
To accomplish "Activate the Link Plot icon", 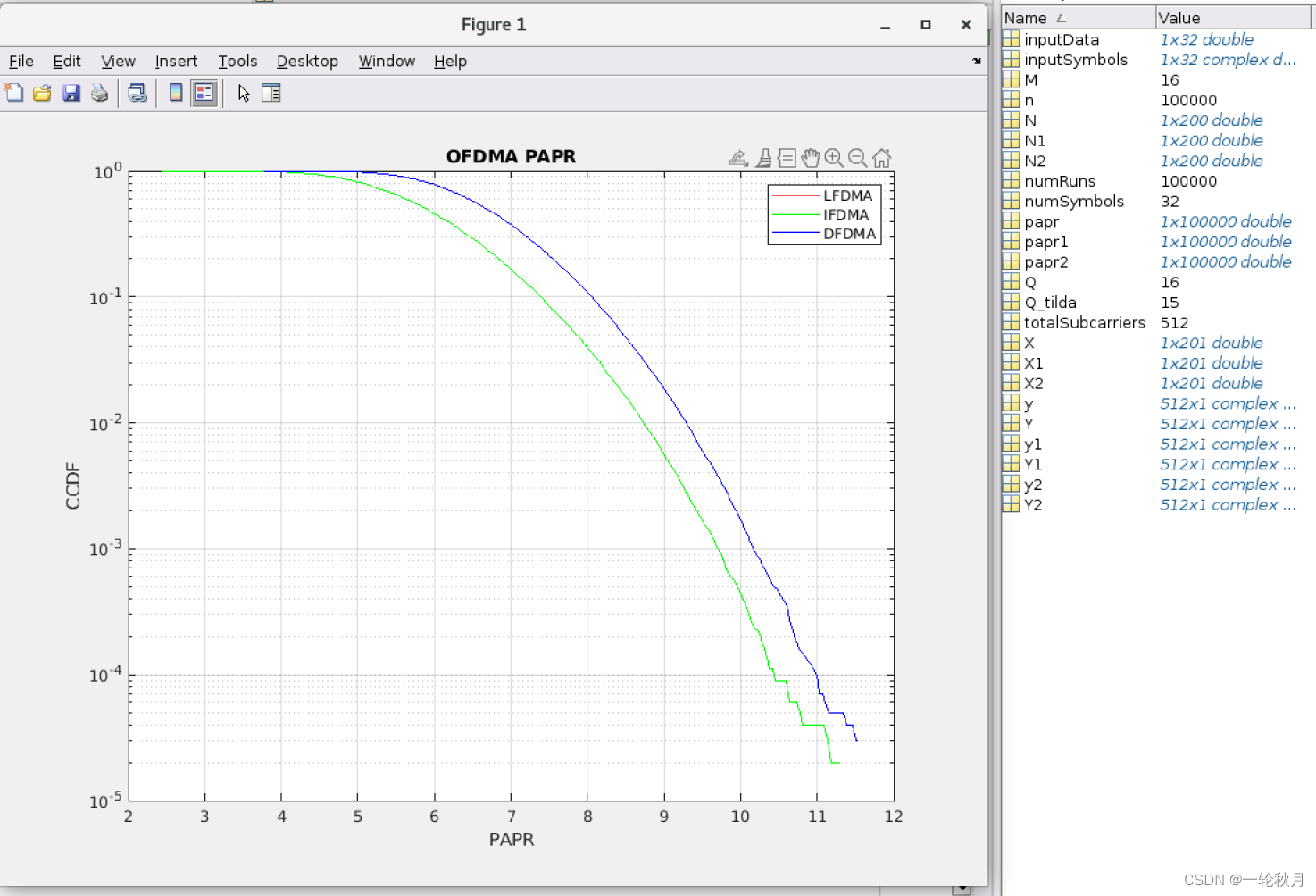I will pos(137,93).
